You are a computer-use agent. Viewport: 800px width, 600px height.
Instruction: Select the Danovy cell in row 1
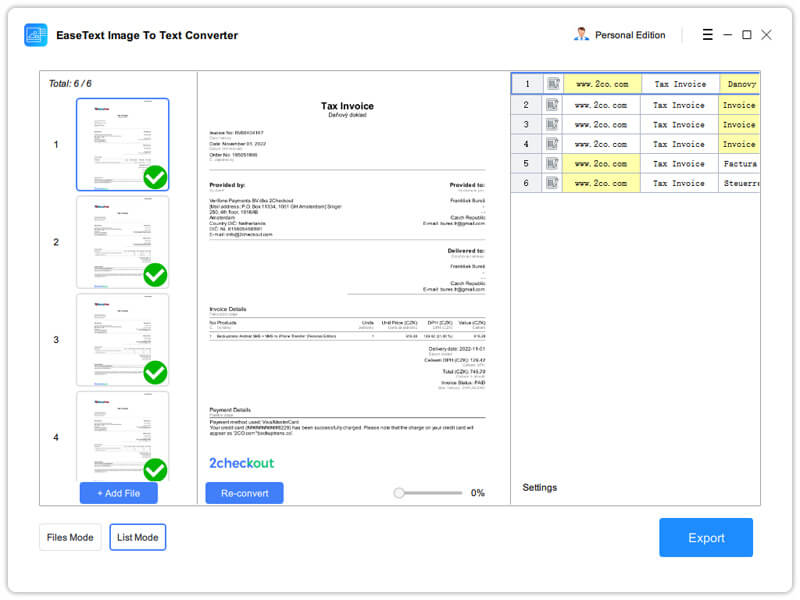(x=740, y=84)
